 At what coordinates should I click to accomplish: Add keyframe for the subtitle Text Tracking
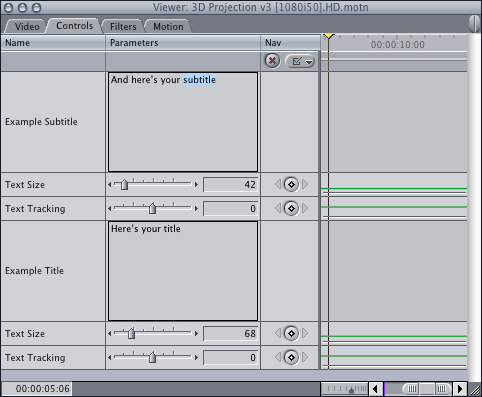(291, 208)
